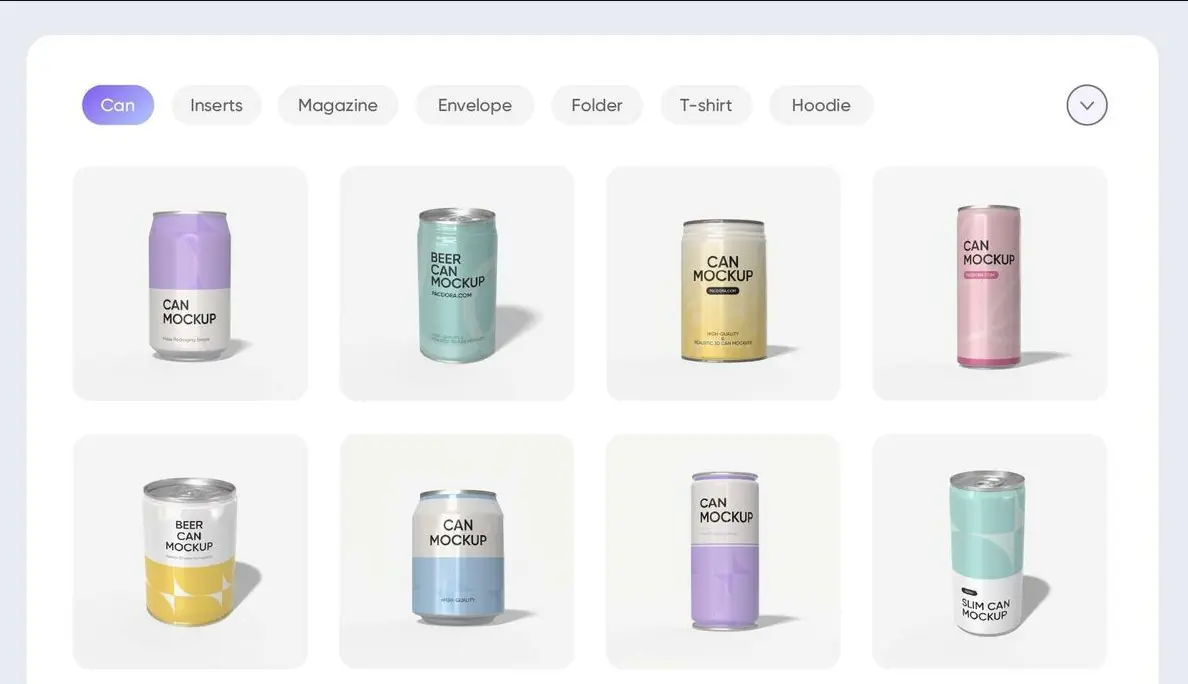1188x684 pixels.
Task: Open the gallery card containing the gold star pattern
Action: pyautogui.click(x=190, y=551)
